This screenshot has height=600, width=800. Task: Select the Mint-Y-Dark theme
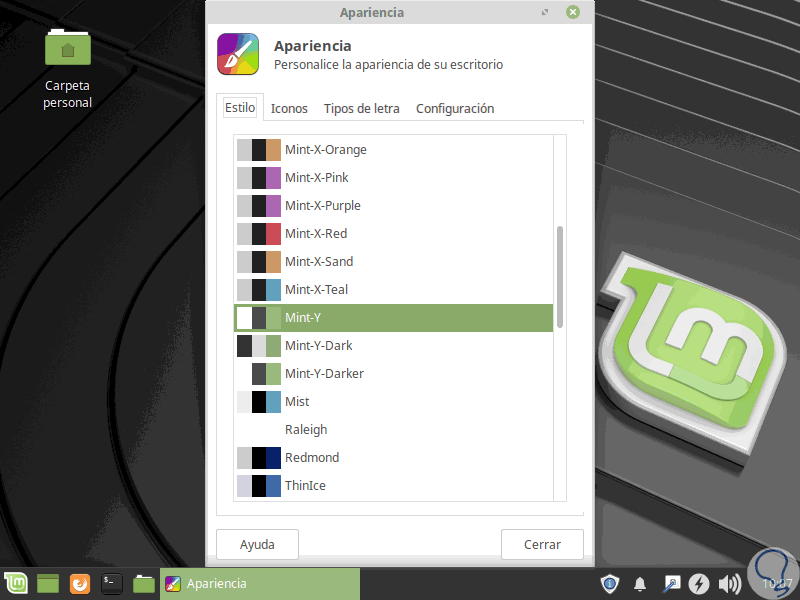[x=320, y=345]
